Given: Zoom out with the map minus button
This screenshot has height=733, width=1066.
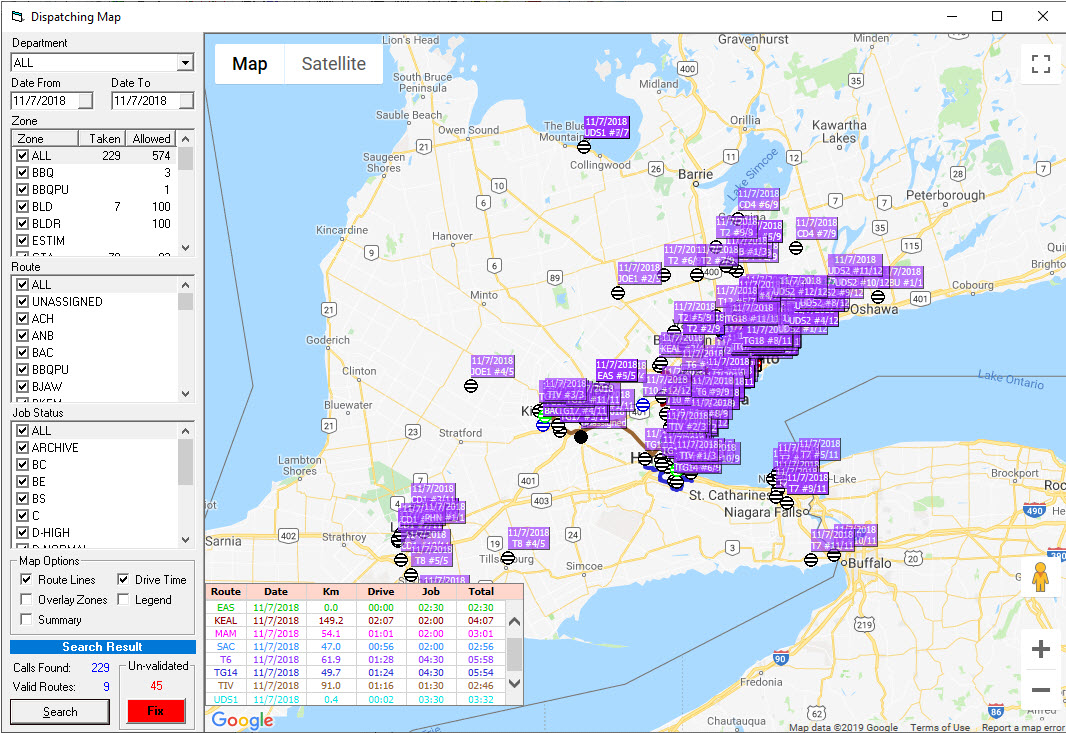Looking at the screenshot, I should [x=1040, y=689].
